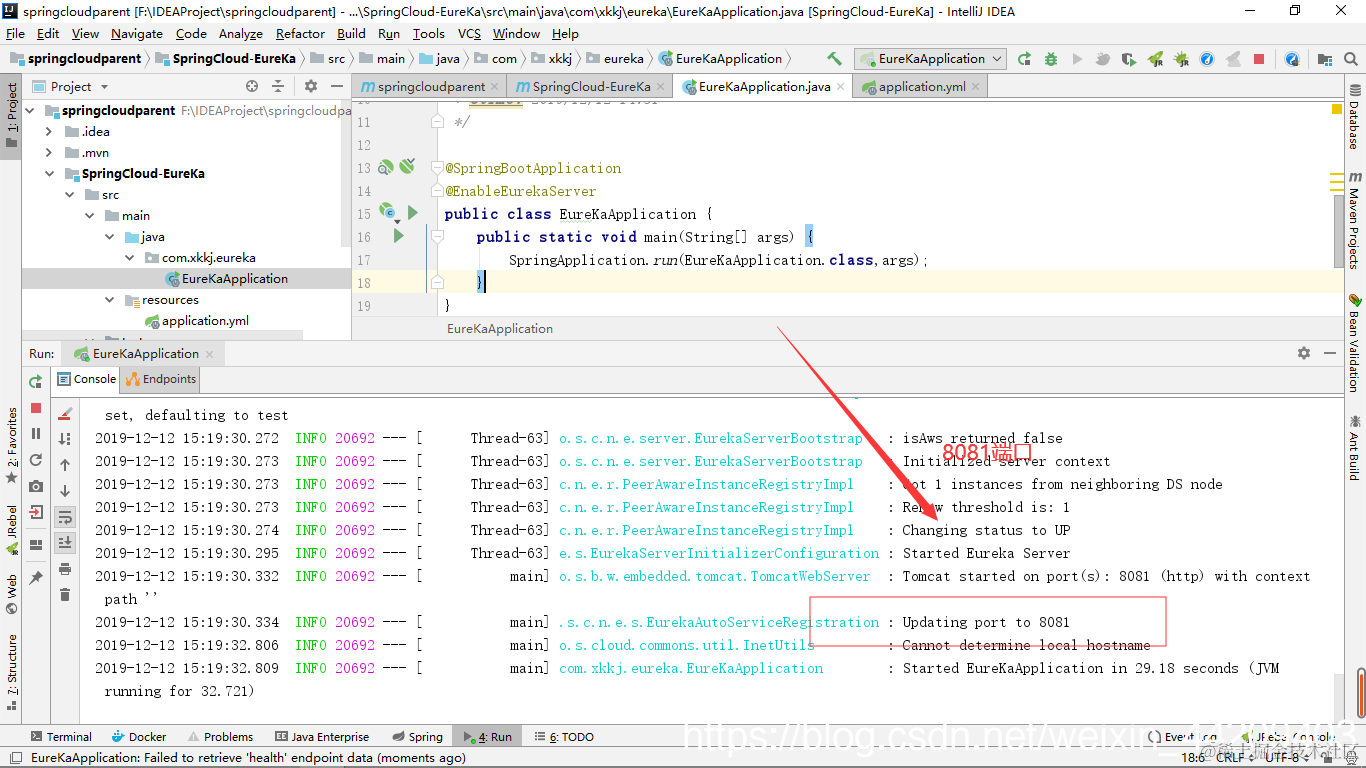The width and height of the screenshot is (1366, 768).
Task: Click the Print console icon
Action: (x=65, y=569)
